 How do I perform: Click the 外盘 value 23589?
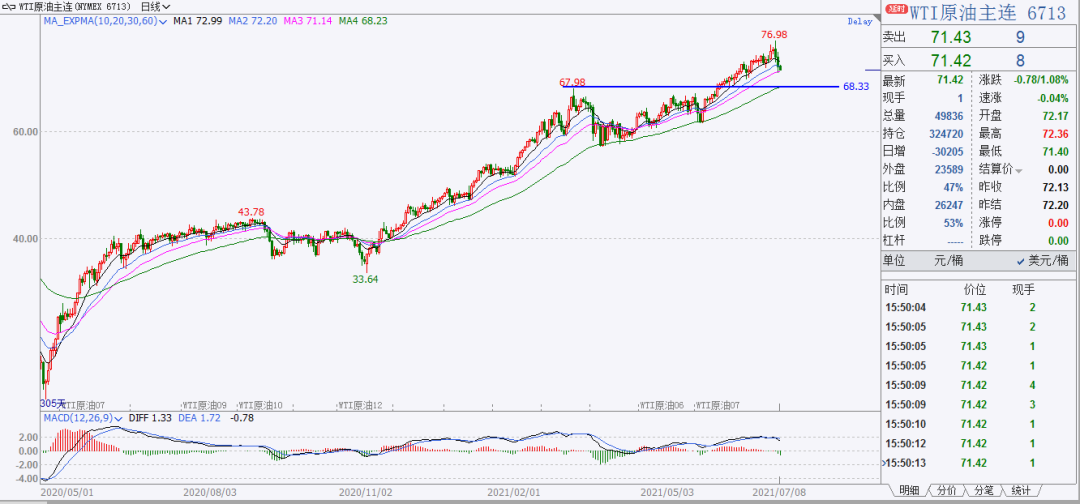coord(949,169)
